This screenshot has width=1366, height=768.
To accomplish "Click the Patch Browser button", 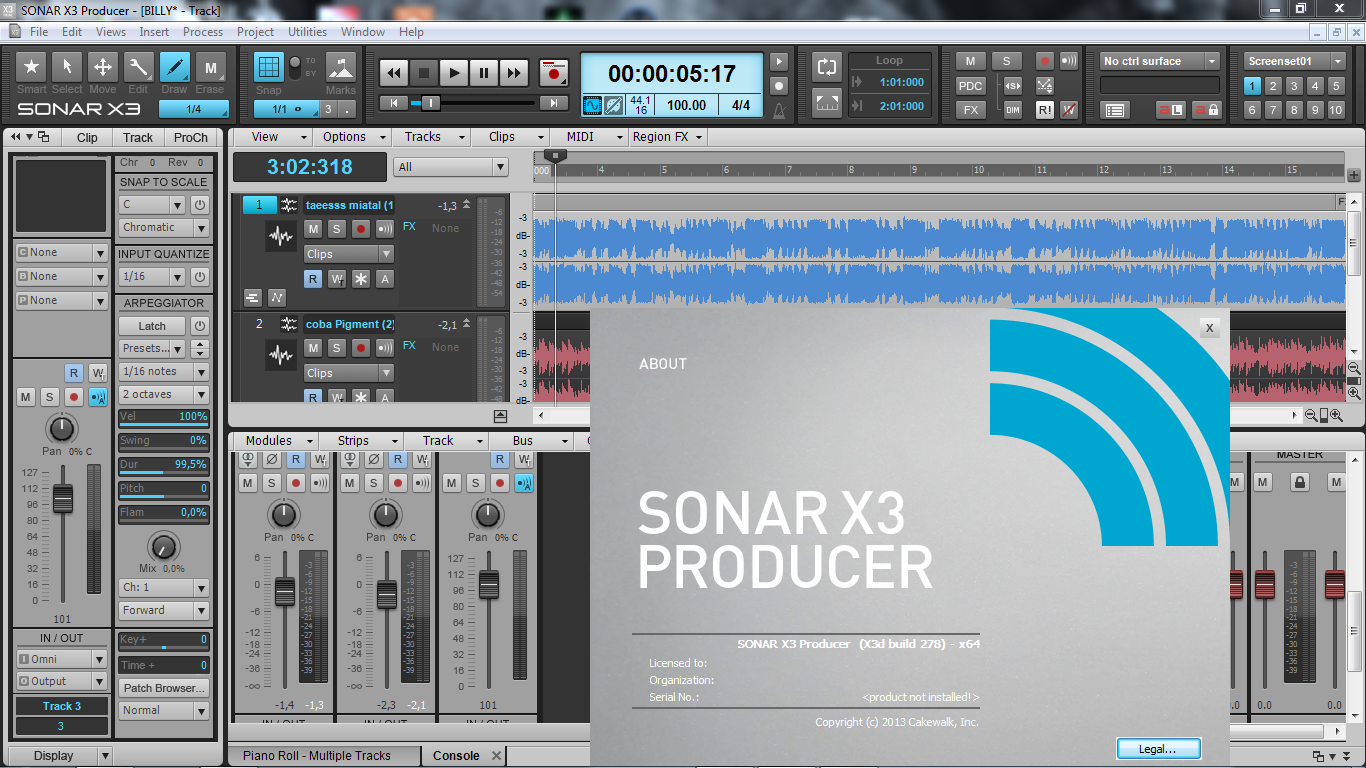I will click(x=164, y=688).
